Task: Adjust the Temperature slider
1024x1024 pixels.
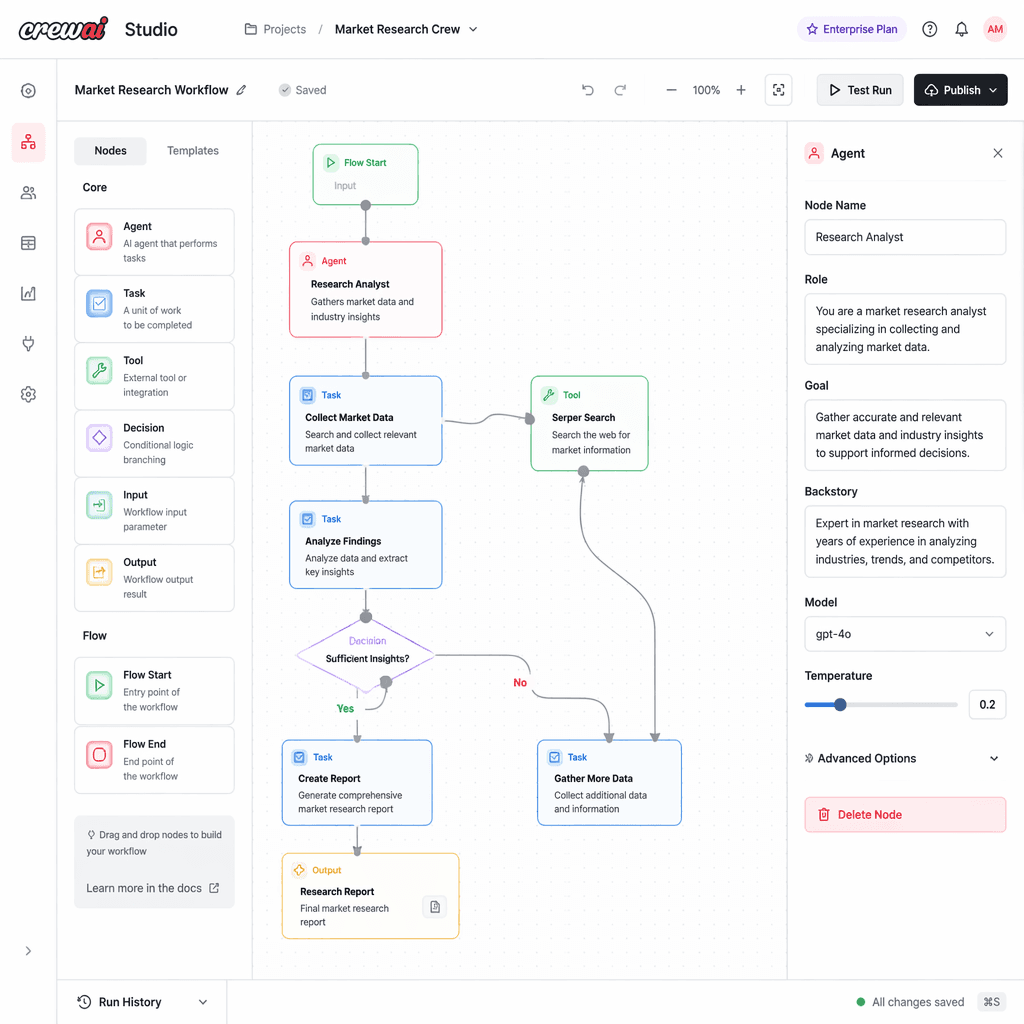Action: click(840, 704)
